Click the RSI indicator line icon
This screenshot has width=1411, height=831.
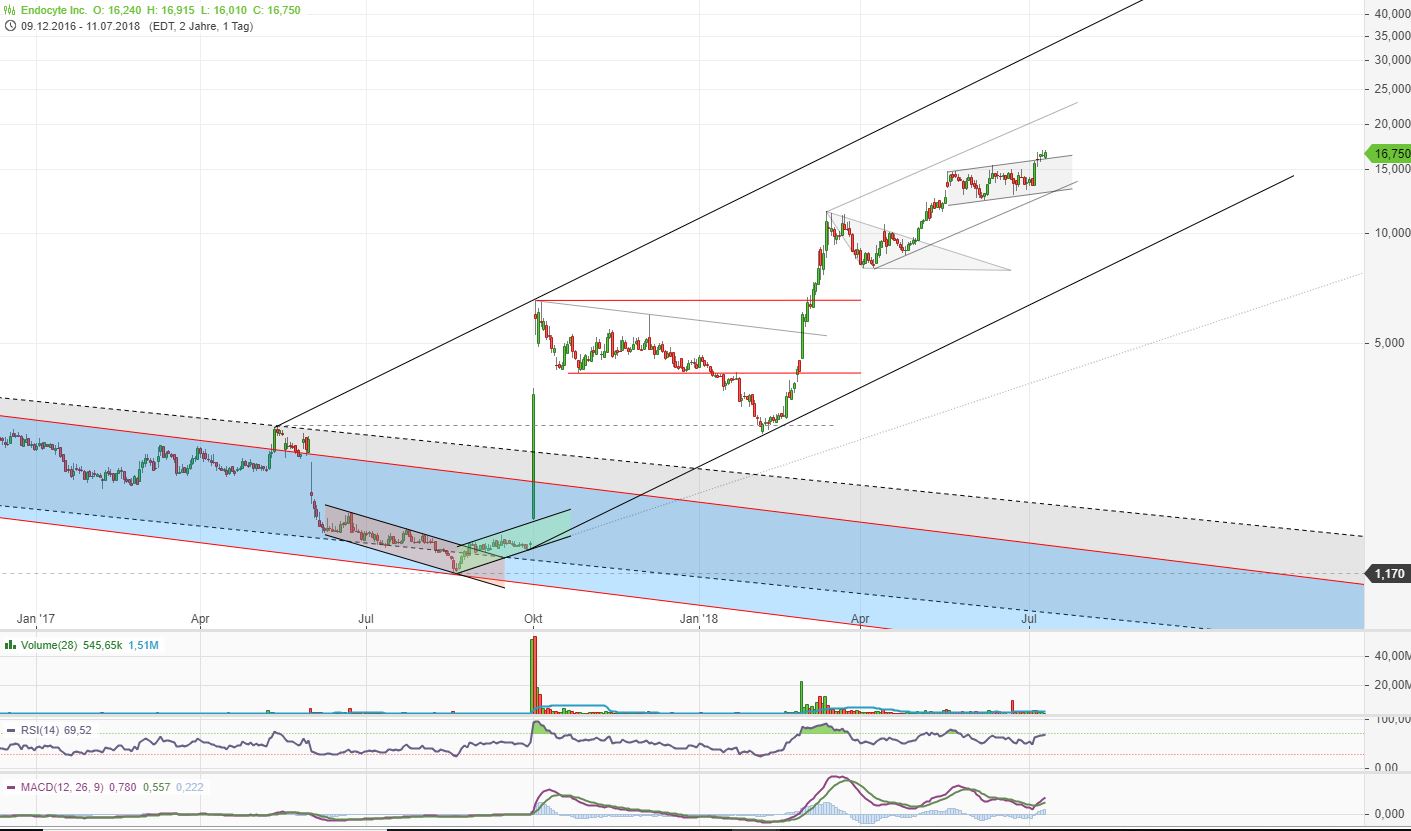tap(10, 731)
